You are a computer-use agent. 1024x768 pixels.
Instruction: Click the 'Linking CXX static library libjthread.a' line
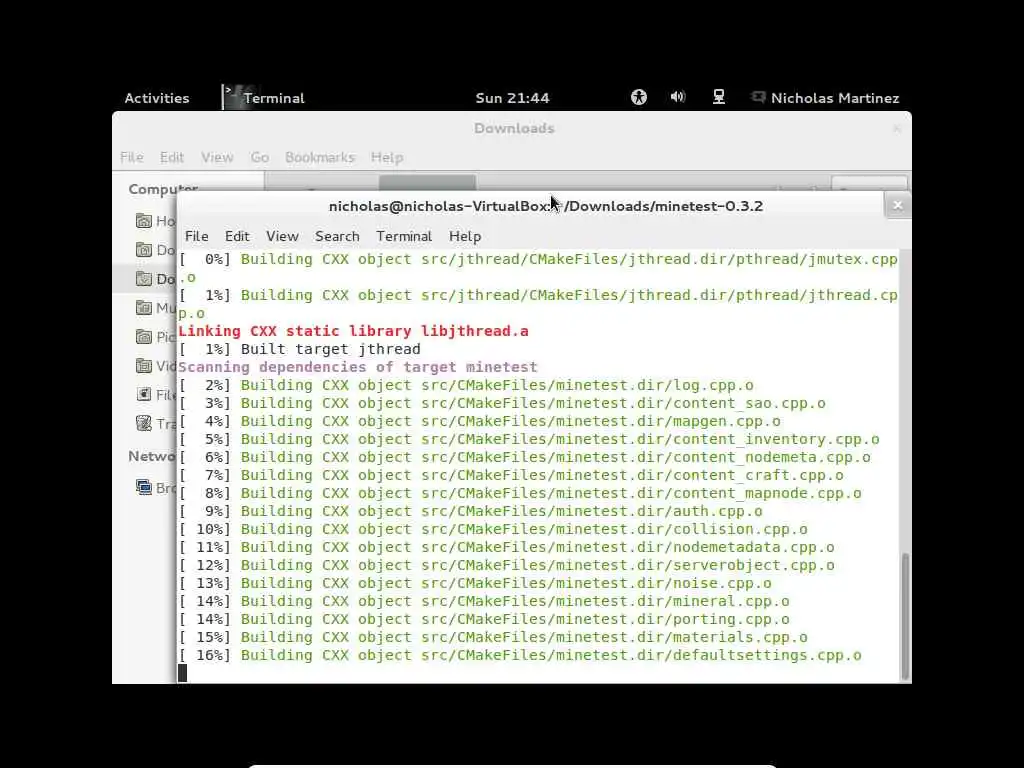tap(353, 331)
